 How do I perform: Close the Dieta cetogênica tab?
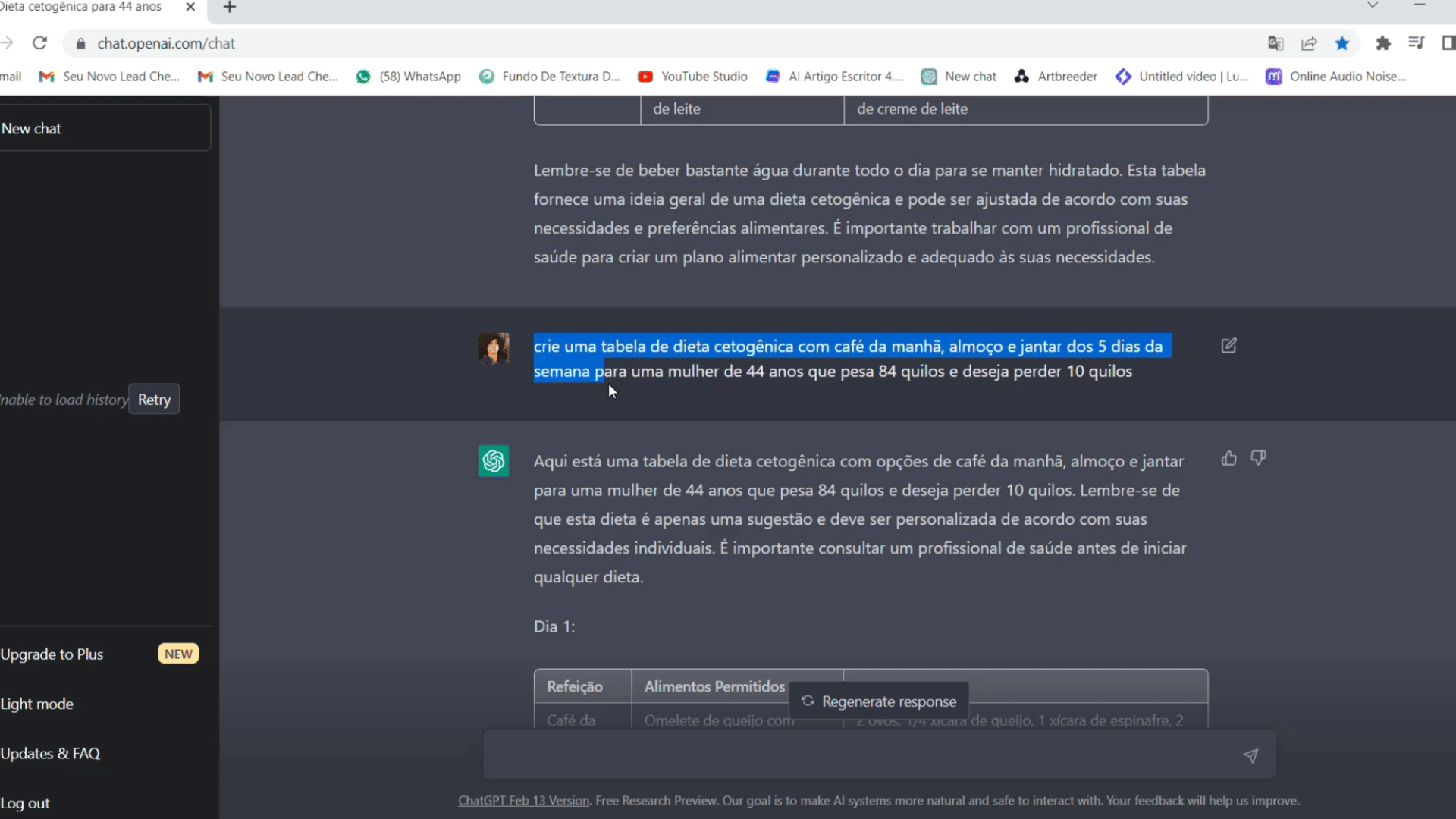tap(190, 7)
